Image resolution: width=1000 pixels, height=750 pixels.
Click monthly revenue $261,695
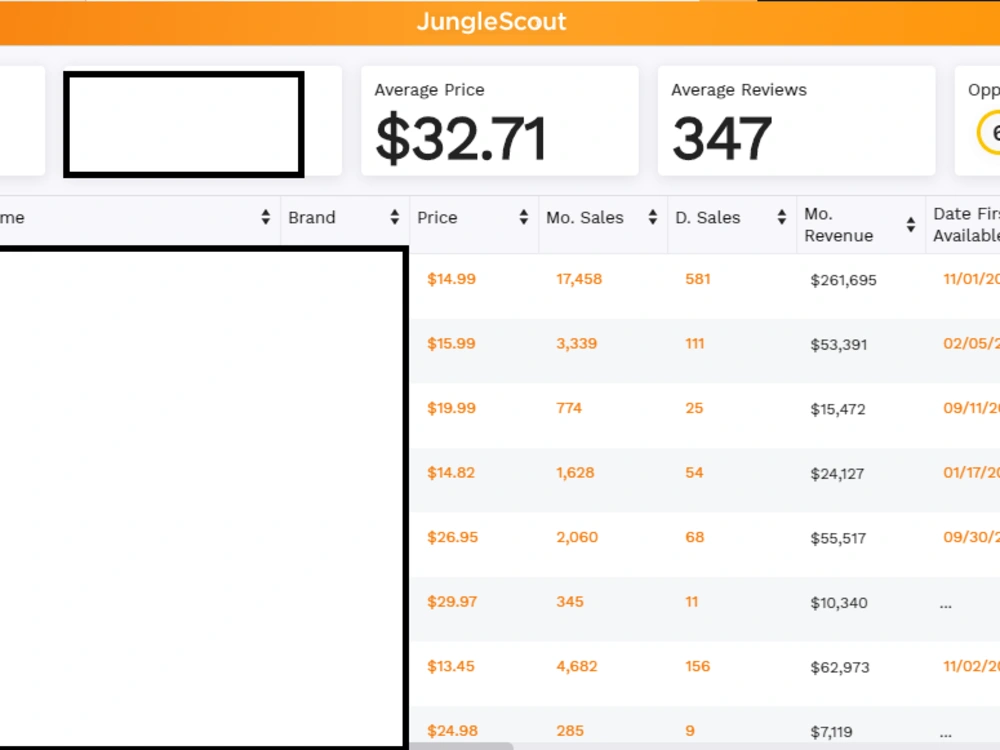tap(844, 280)
